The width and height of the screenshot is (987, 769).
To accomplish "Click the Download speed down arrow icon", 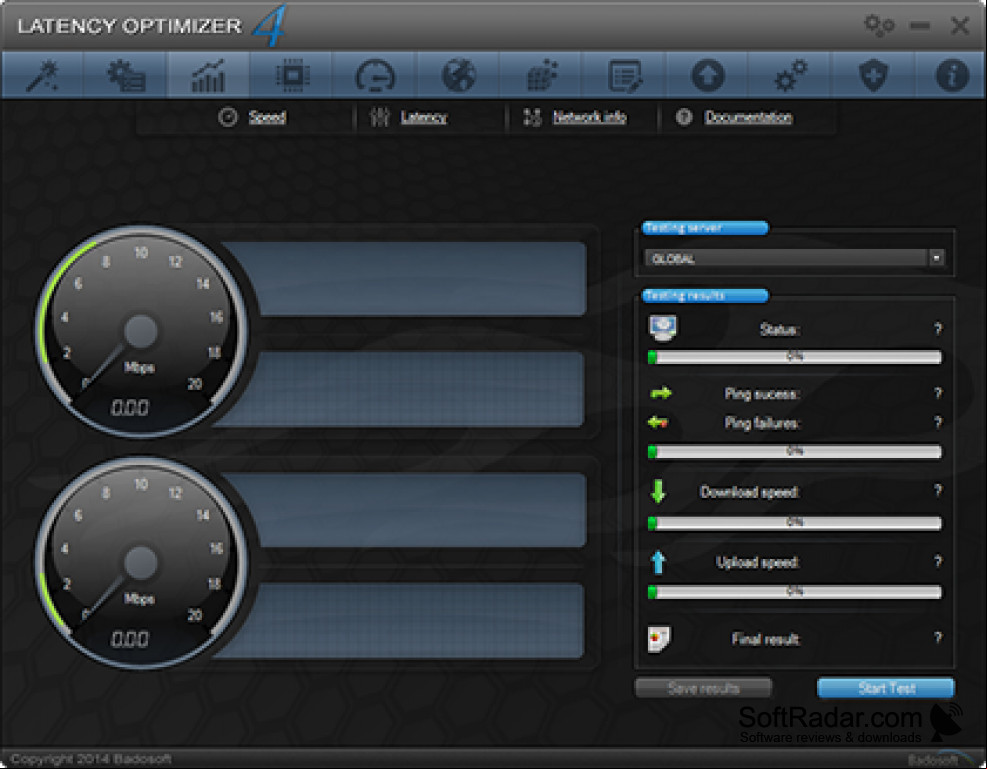I will click(658, 491).
